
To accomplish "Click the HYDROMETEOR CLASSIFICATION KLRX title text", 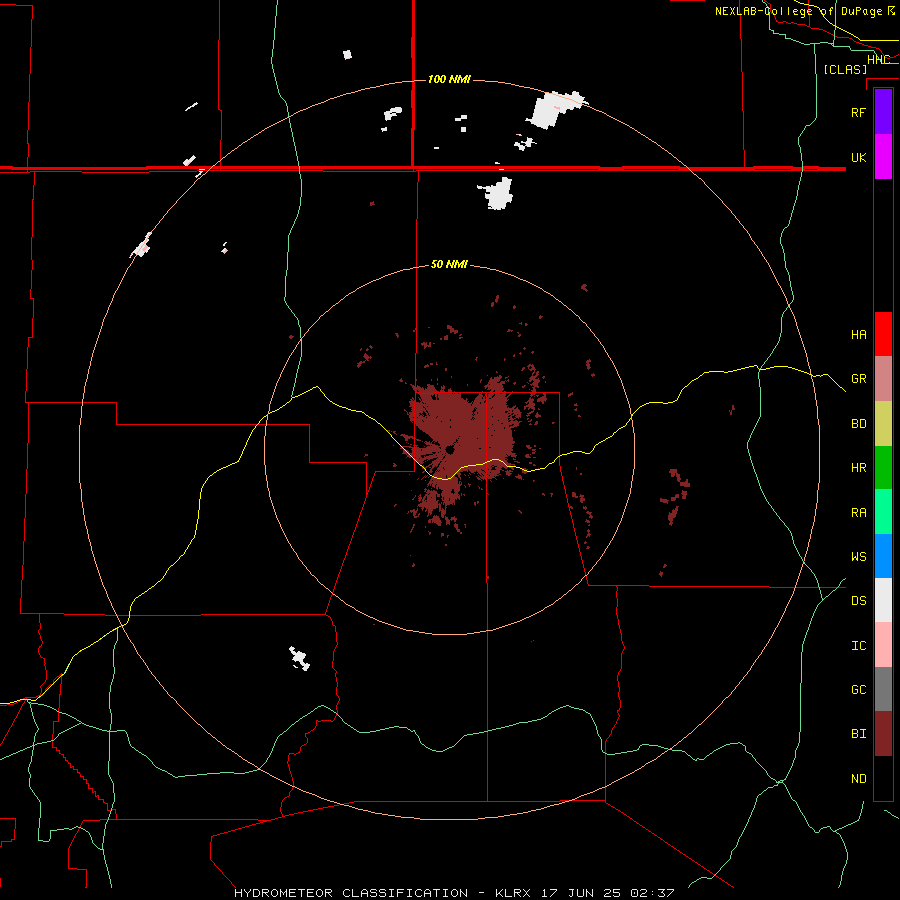I will point(453,893).
